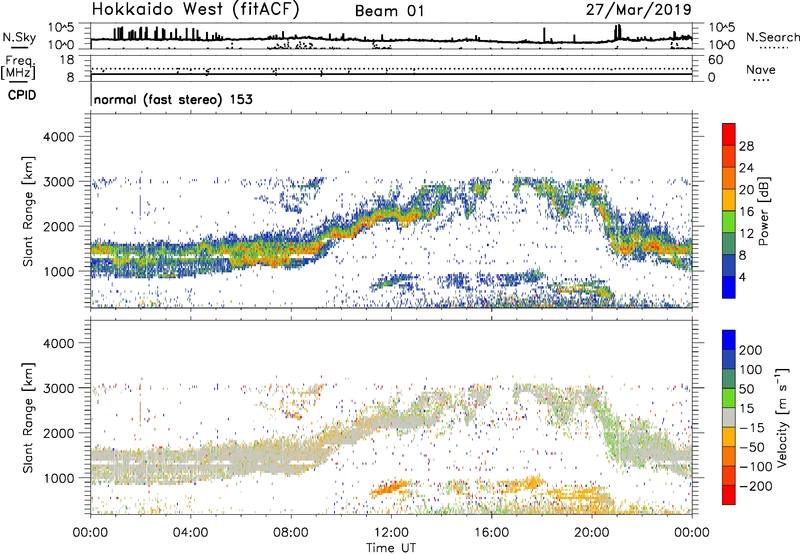800x554 pixels.
Task: Click the '200' velocity colorbar tick
Action: 751,350
